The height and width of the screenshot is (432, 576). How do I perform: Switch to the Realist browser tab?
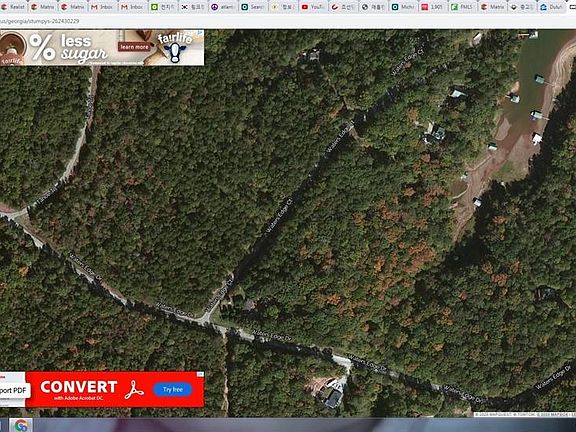[x=13, y=7]
